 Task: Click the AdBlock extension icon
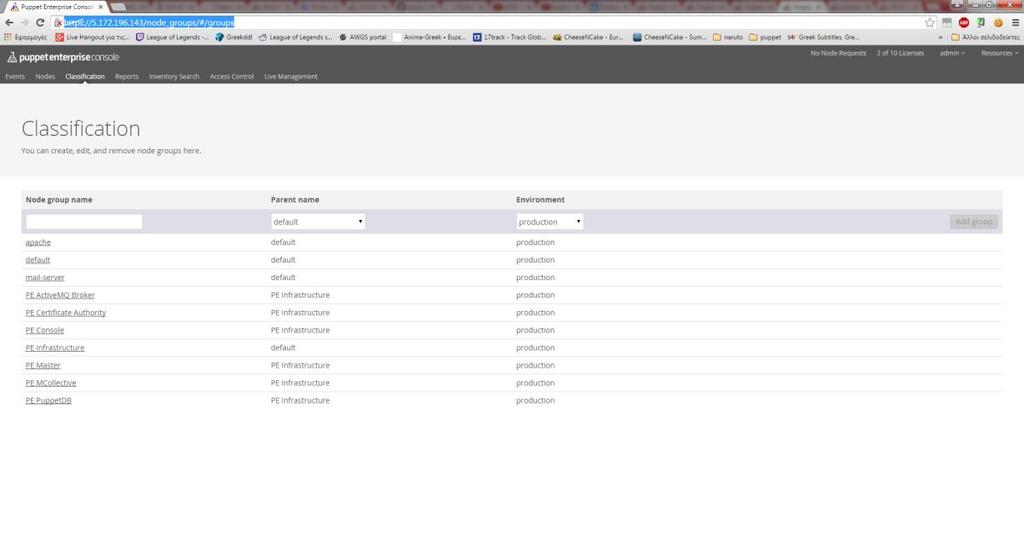964,22
